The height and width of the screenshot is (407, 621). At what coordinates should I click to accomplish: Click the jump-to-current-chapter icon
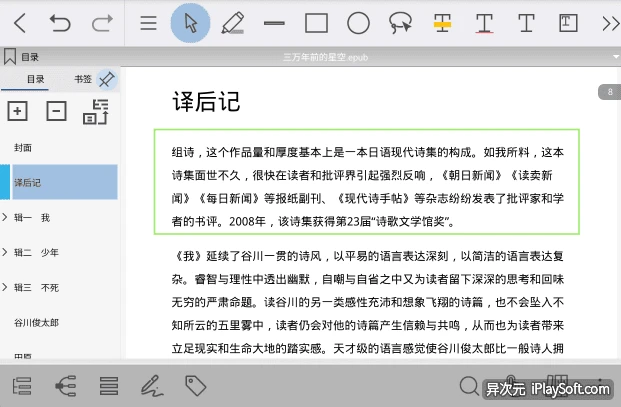pyautogui.click(x=96, y=112)
